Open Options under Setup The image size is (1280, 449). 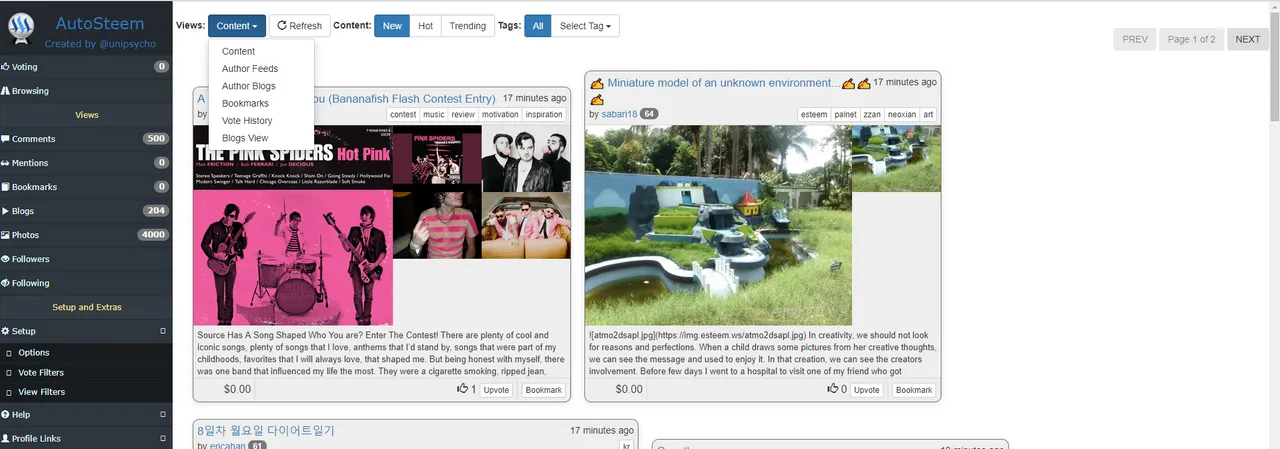coord(86,353)
